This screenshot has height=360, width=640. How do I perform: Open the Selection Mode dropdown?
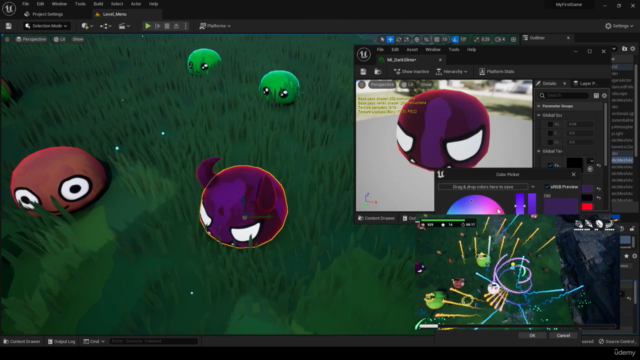click(x=46, y=26)
